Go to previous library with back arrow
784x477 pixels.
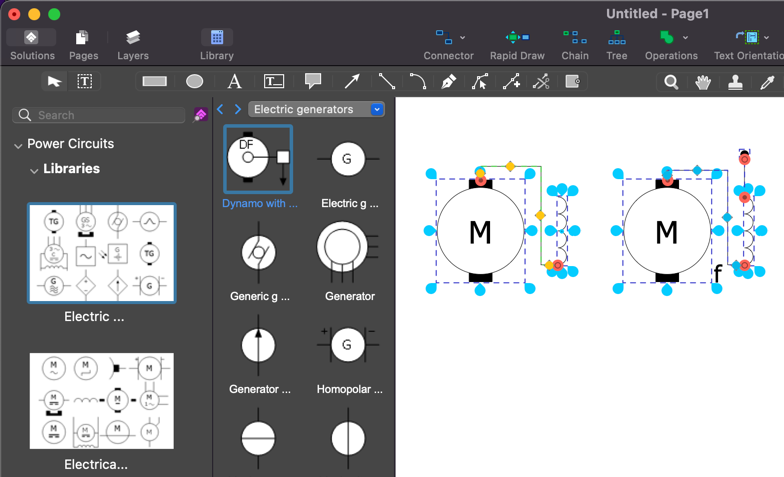pos(220,109)
